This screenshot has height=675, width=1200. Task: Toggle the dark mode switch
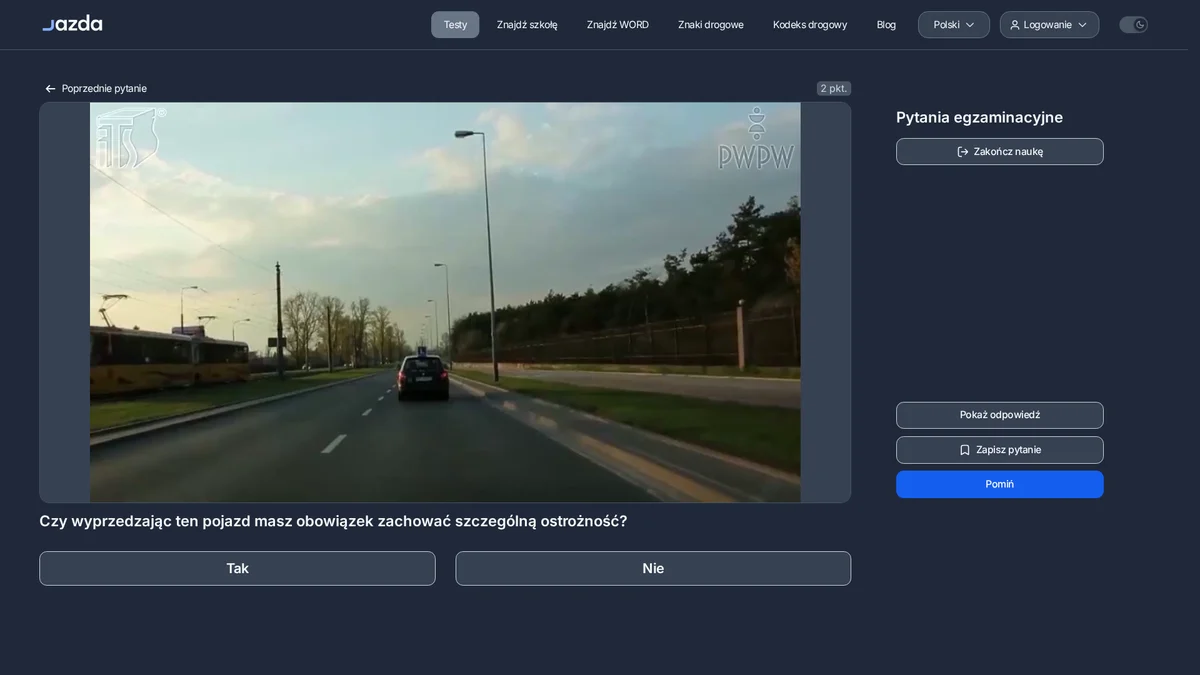[1133, 25]
